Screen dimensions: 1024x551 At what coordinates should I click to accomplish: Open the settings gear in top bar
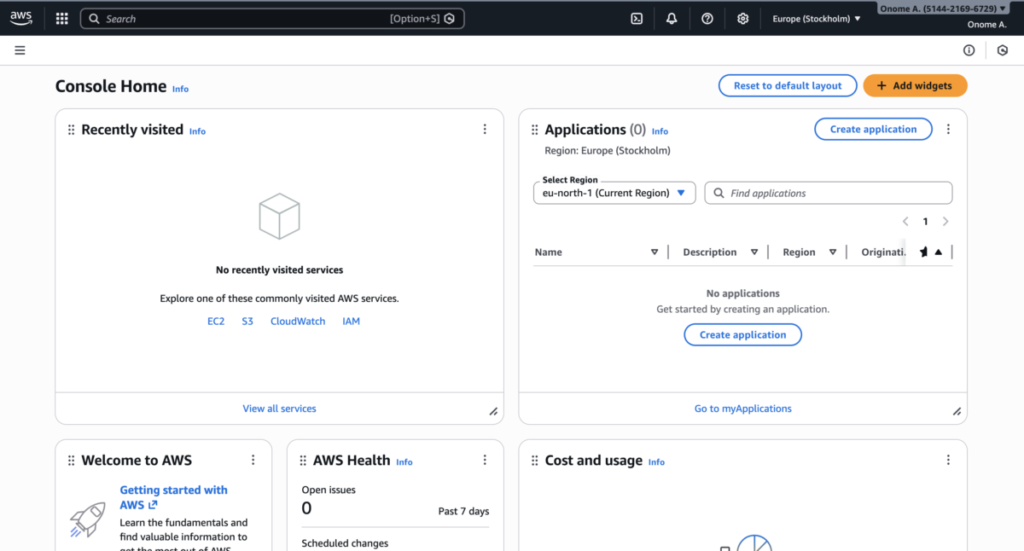pos(743,19)
